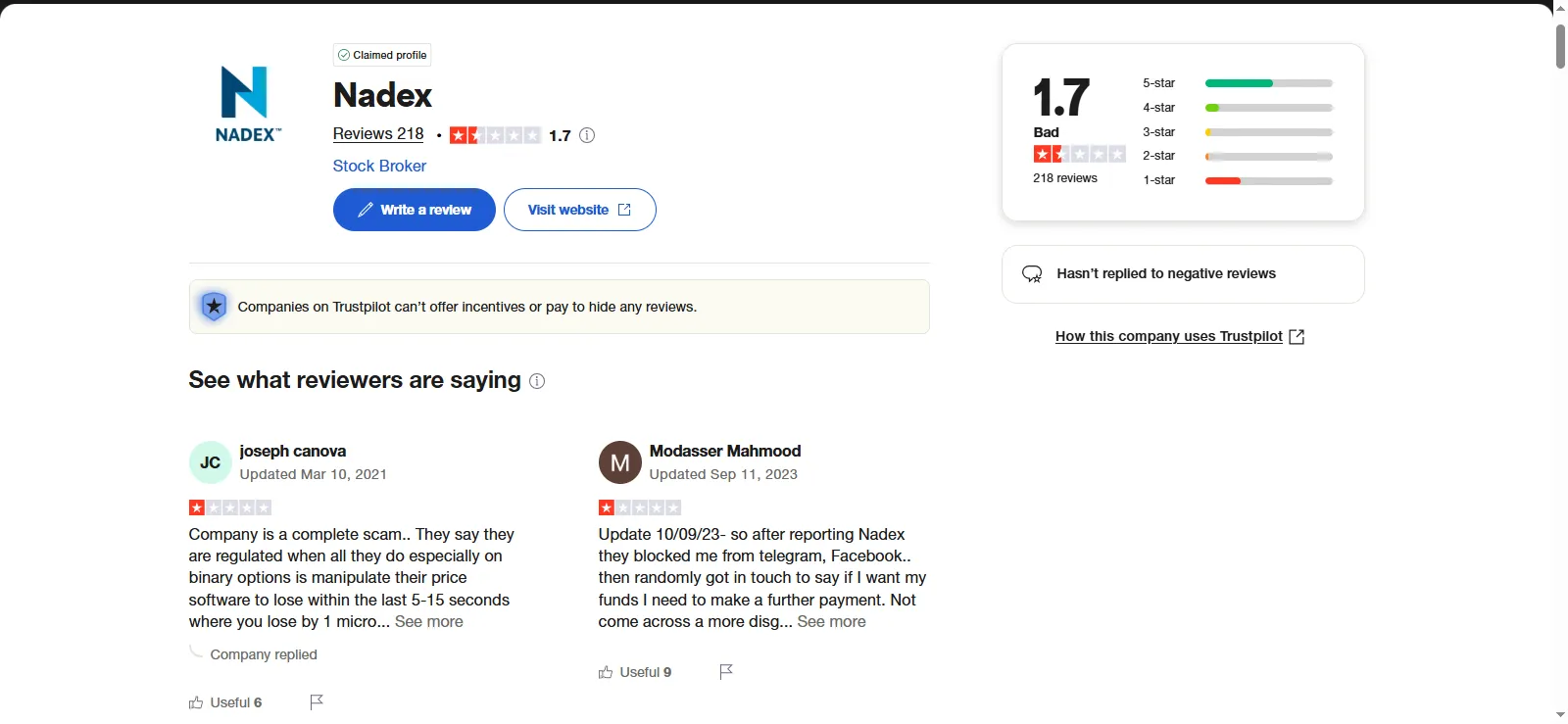
Task: Click external link icon after Trustpilot usage link
Action: pos(1297,337)
